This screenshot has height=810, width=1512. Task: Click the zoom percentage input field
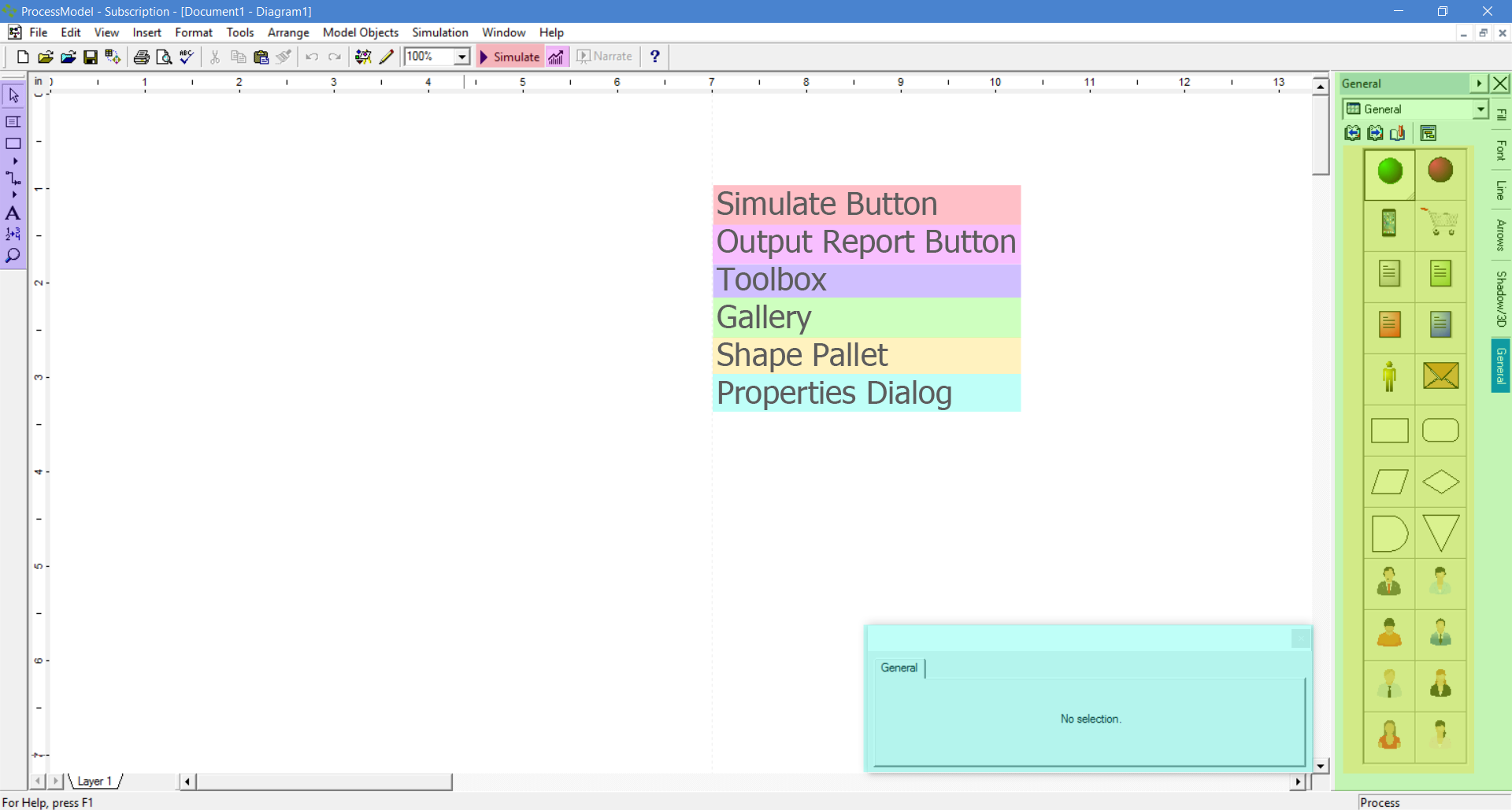pyautogui.click(x=428, y=57)
